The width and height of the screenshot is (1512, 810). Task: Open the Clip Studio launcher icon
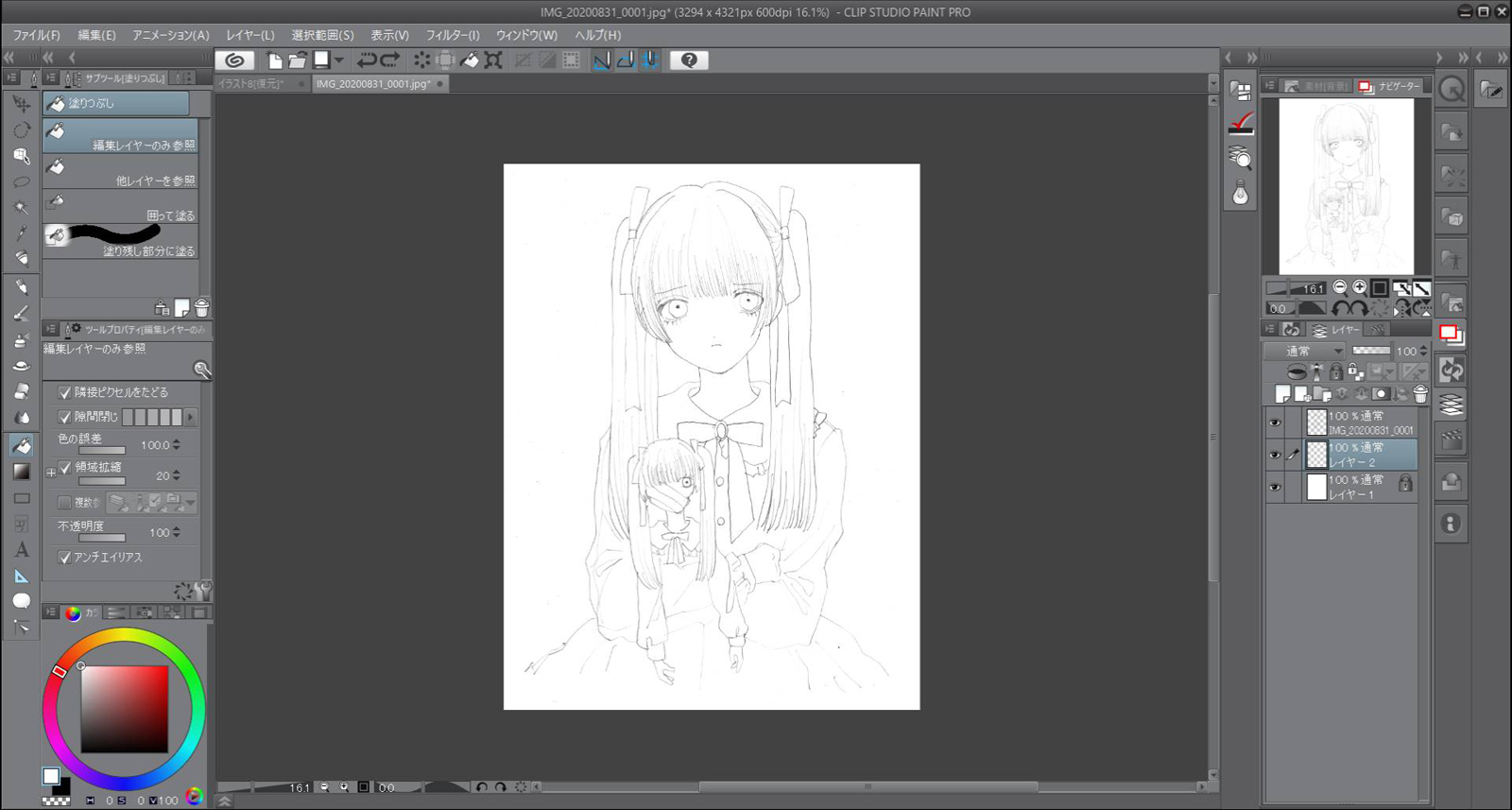click(x=235, y=60)
